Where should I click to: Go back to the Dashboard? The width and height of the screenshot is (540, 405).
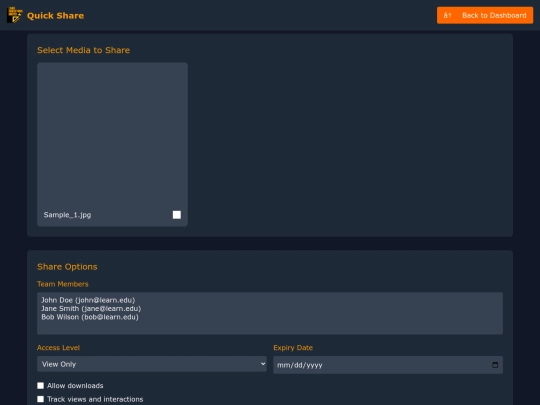point(485,15)
